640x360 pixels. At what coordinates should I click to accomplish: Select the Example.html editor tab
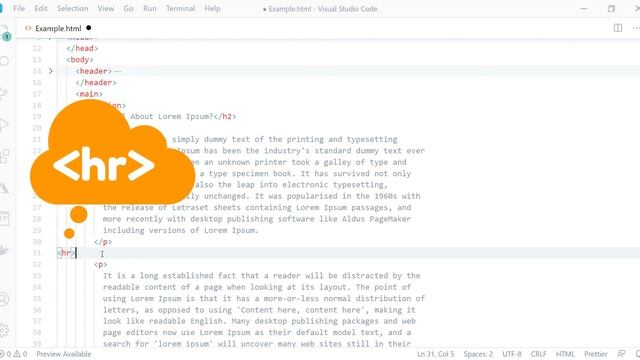pos(58,28)
